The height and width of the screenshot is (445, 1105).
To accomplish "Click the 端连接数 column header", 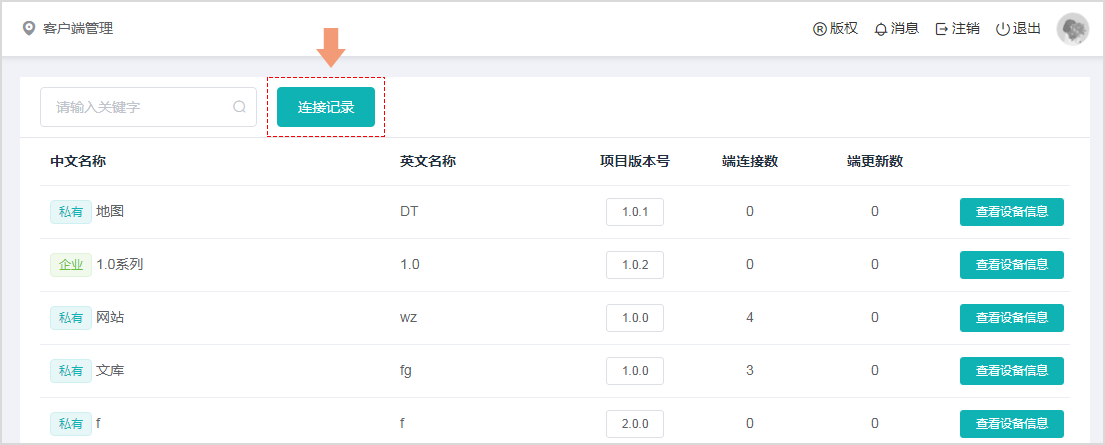I will click(x=750, y=161).
